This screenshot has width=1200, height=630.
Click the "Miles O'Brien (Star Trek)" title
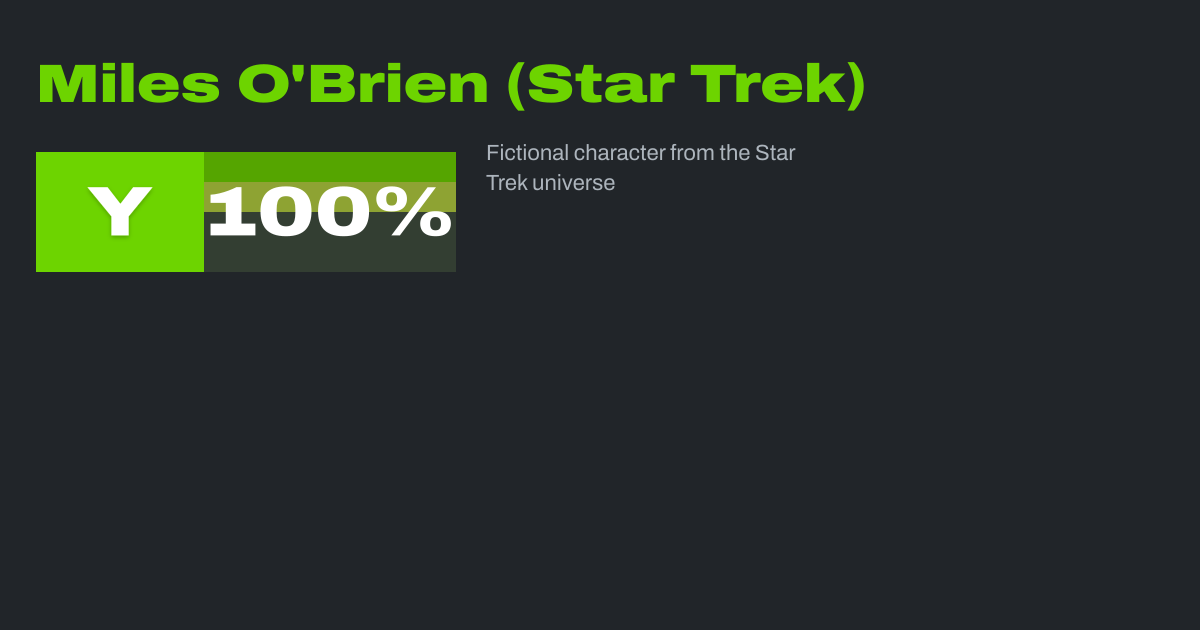tap(451, 85)
